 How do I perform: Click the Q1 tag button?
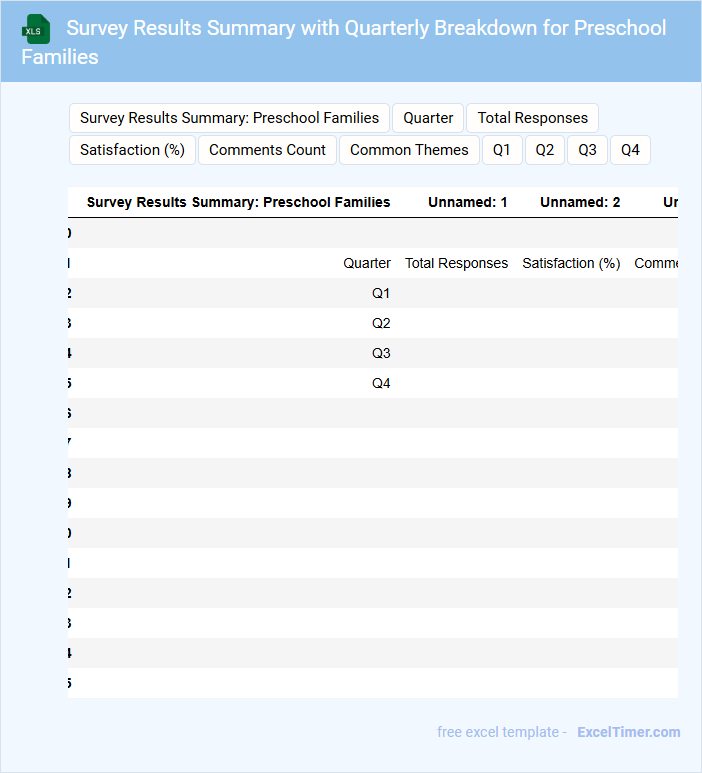pos(501,150)
